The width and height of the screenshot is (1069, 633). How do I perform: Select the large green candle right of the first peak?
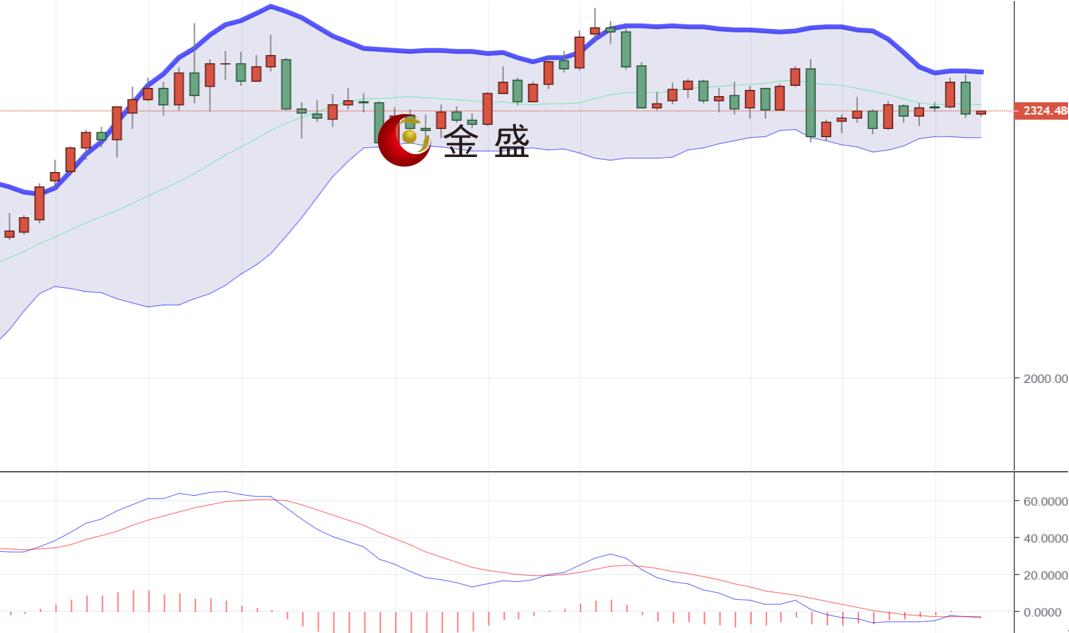pos(286,84)
